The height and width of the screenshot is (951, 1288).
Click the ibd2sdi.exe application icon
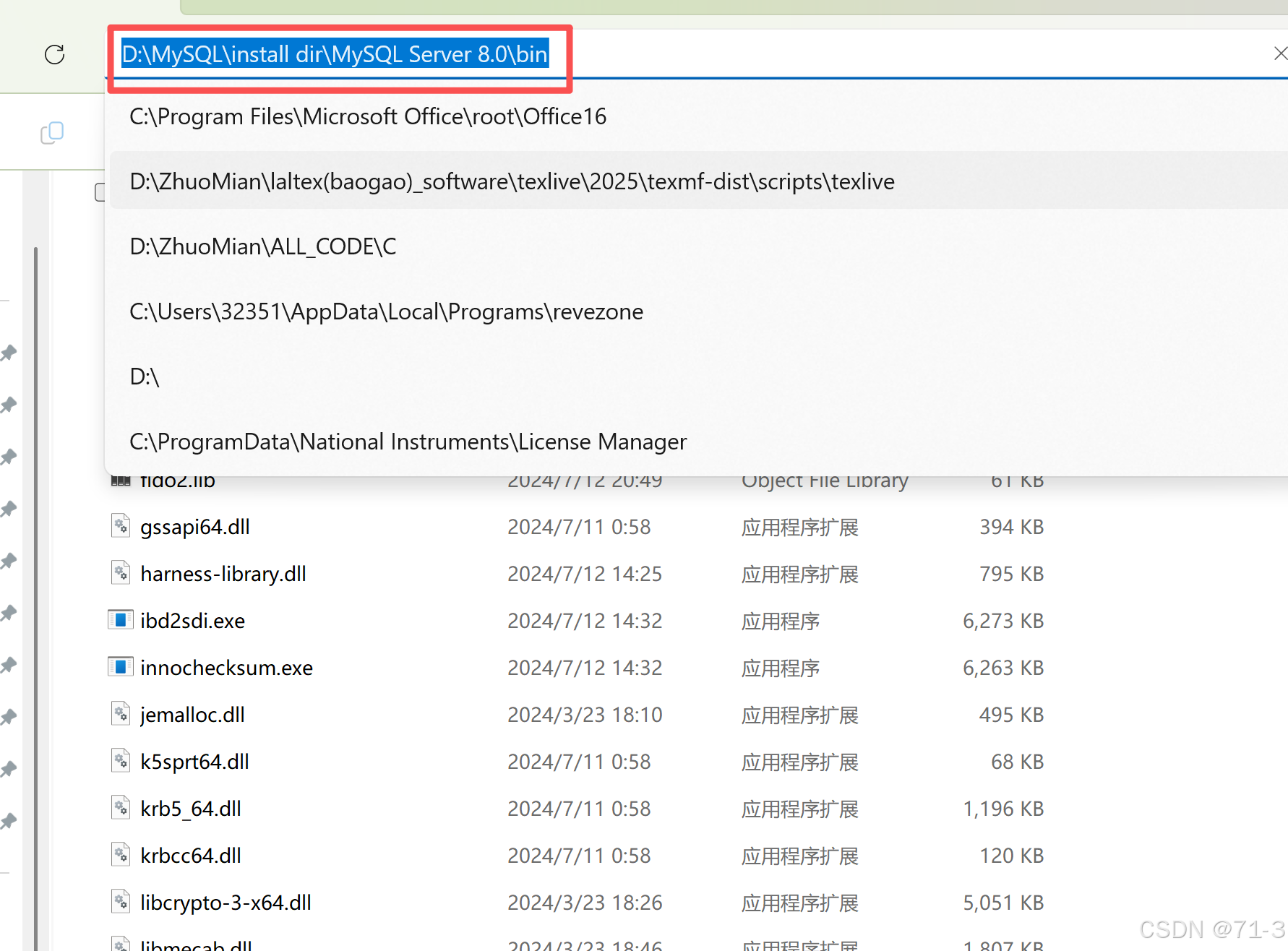[x=121, y=620]
